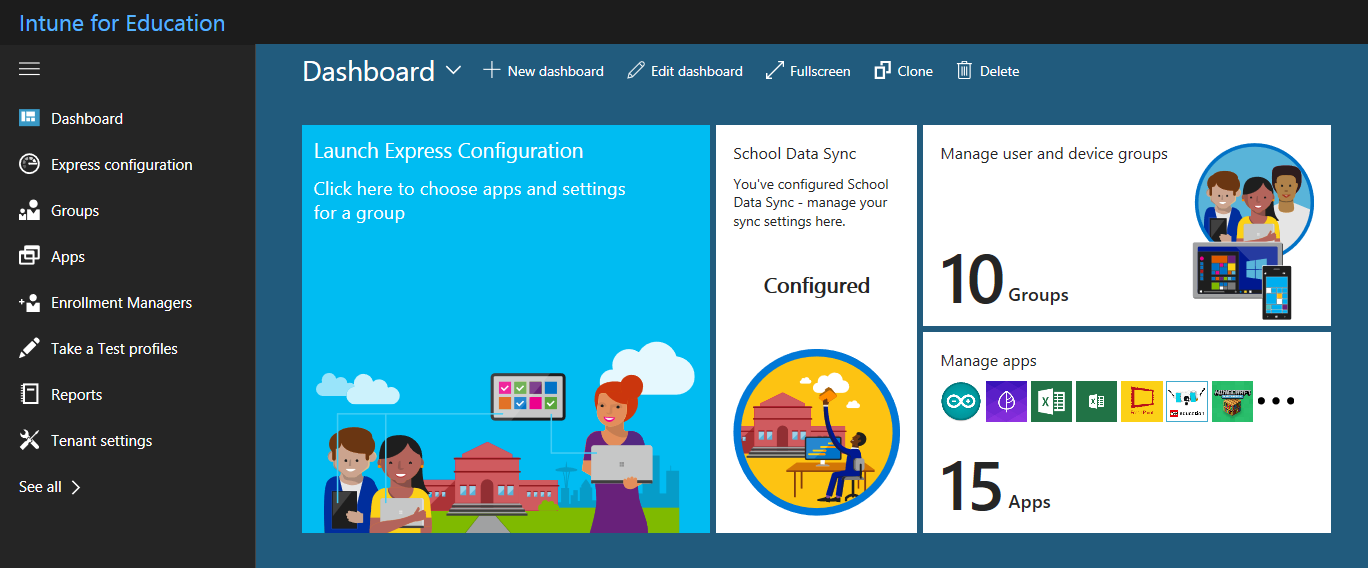Create a New dashboard
Viewport: 1368px width, 568px height.
[x=543, y=71]
